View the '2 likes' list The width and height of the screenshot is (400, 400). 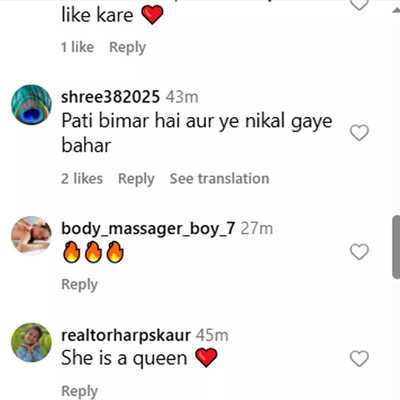point(82,178)
